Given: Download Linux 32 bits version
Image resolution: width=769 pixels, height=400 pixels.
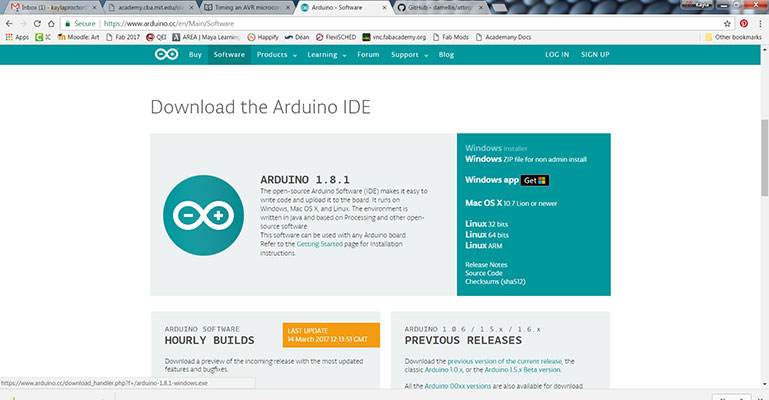Looking at the screenshot, I should click(487, 224).
